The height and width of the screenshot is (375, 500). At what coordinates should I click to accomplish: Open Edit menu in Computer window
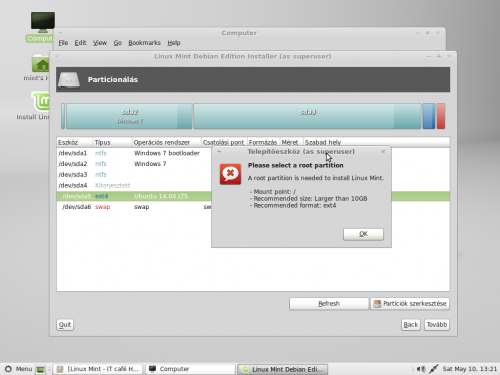[x=80, y=43]
